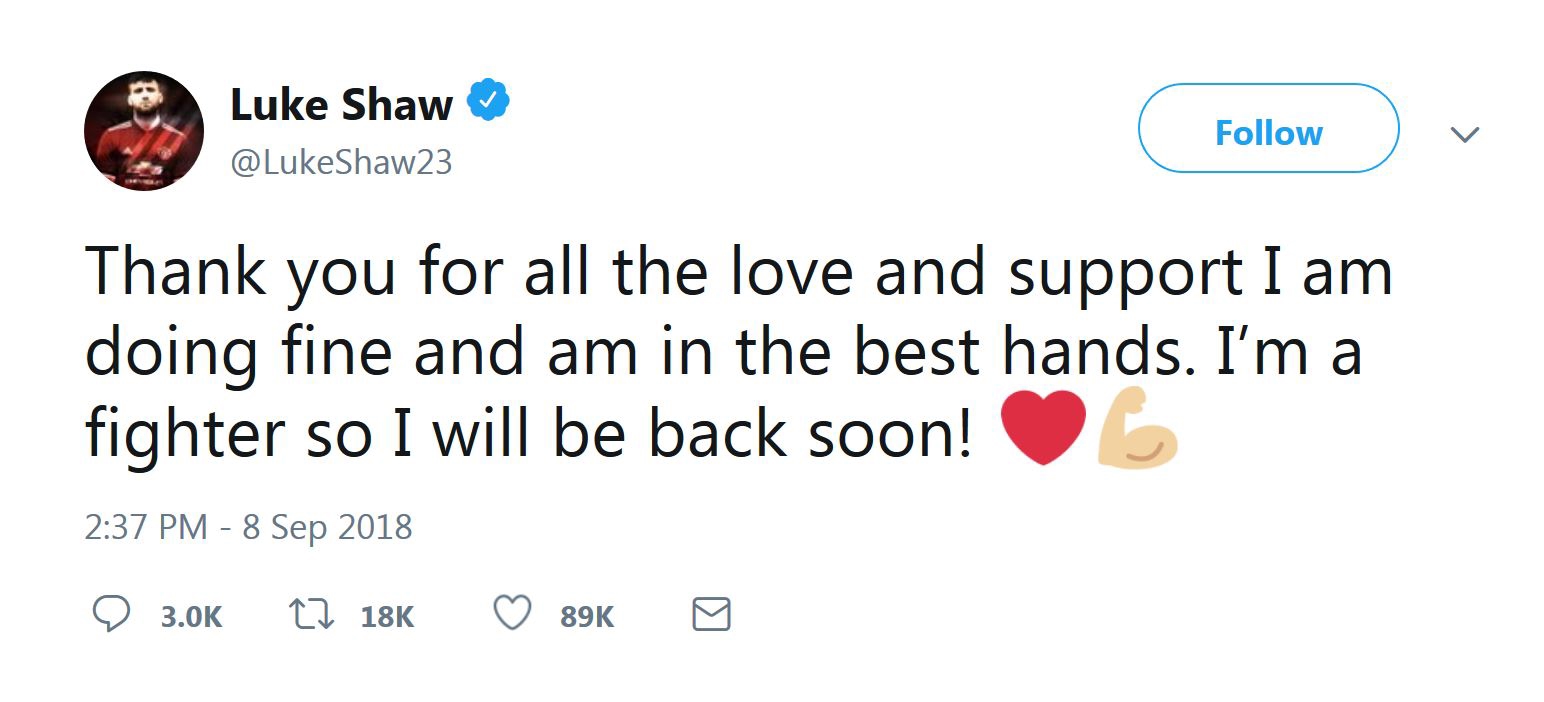Click the 2:37 PM time text
Image resolution: width=1544 pixels, height=702 pixels.
146,527
